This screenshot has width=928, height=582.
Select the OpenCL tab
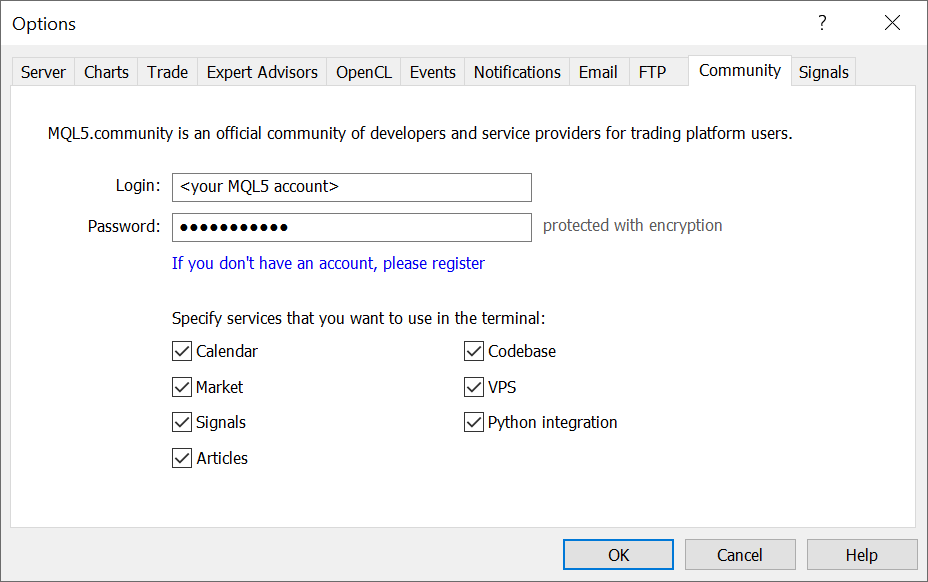[x=363, y=71]
